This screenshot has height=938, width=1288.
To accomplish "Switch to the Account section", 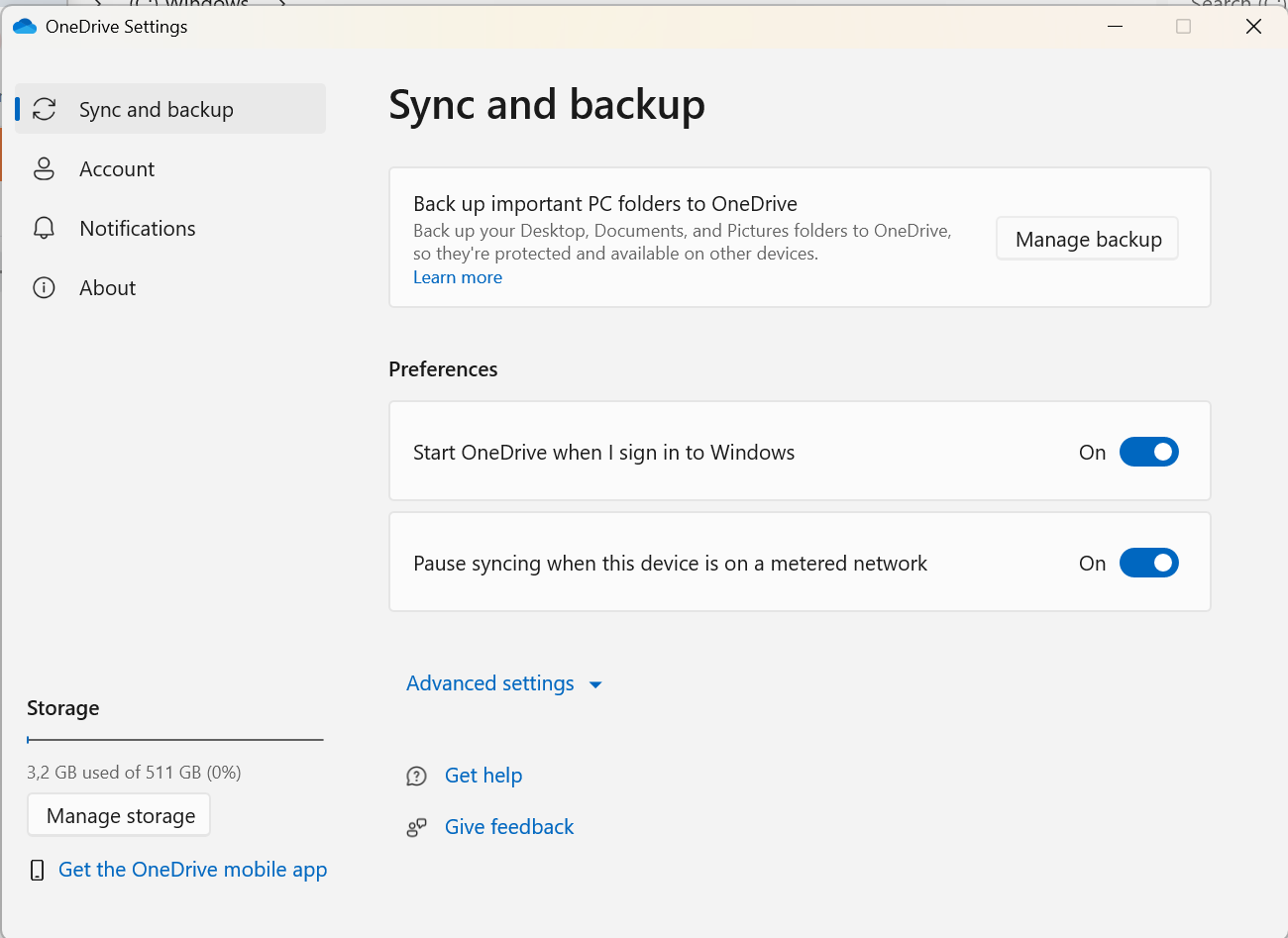I will coord(170,168).
